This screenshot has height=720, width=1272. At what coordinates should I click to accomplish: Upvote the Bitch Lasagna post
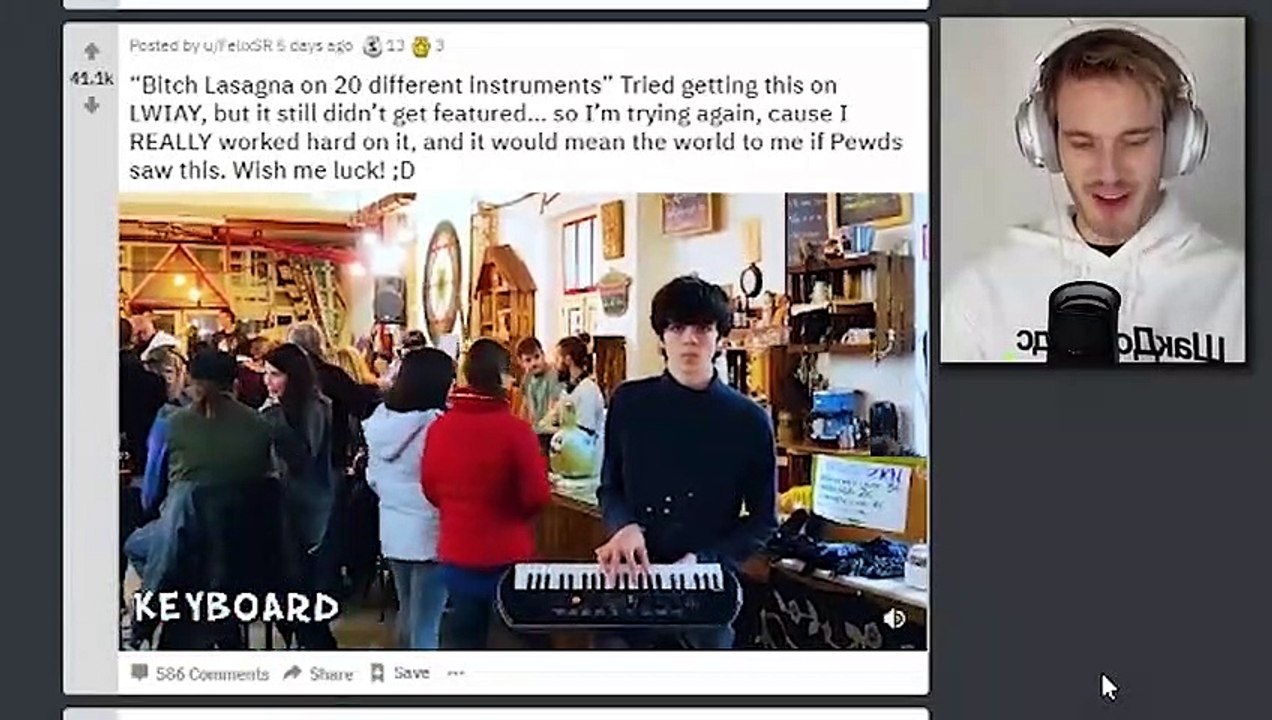pyautogui.click(x=91, y=52)
